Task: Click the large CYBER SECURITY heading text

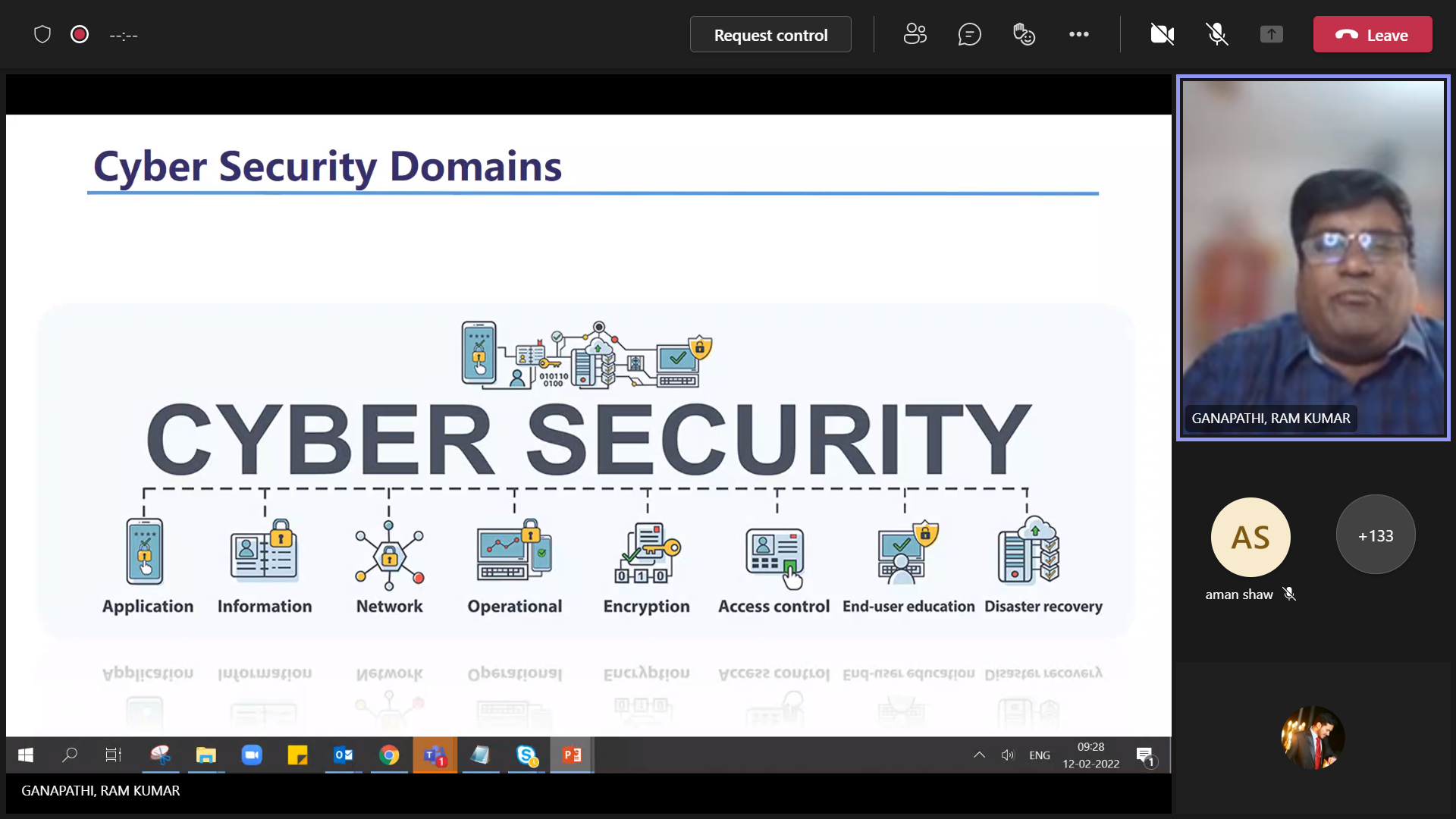Action: point(588,440)
